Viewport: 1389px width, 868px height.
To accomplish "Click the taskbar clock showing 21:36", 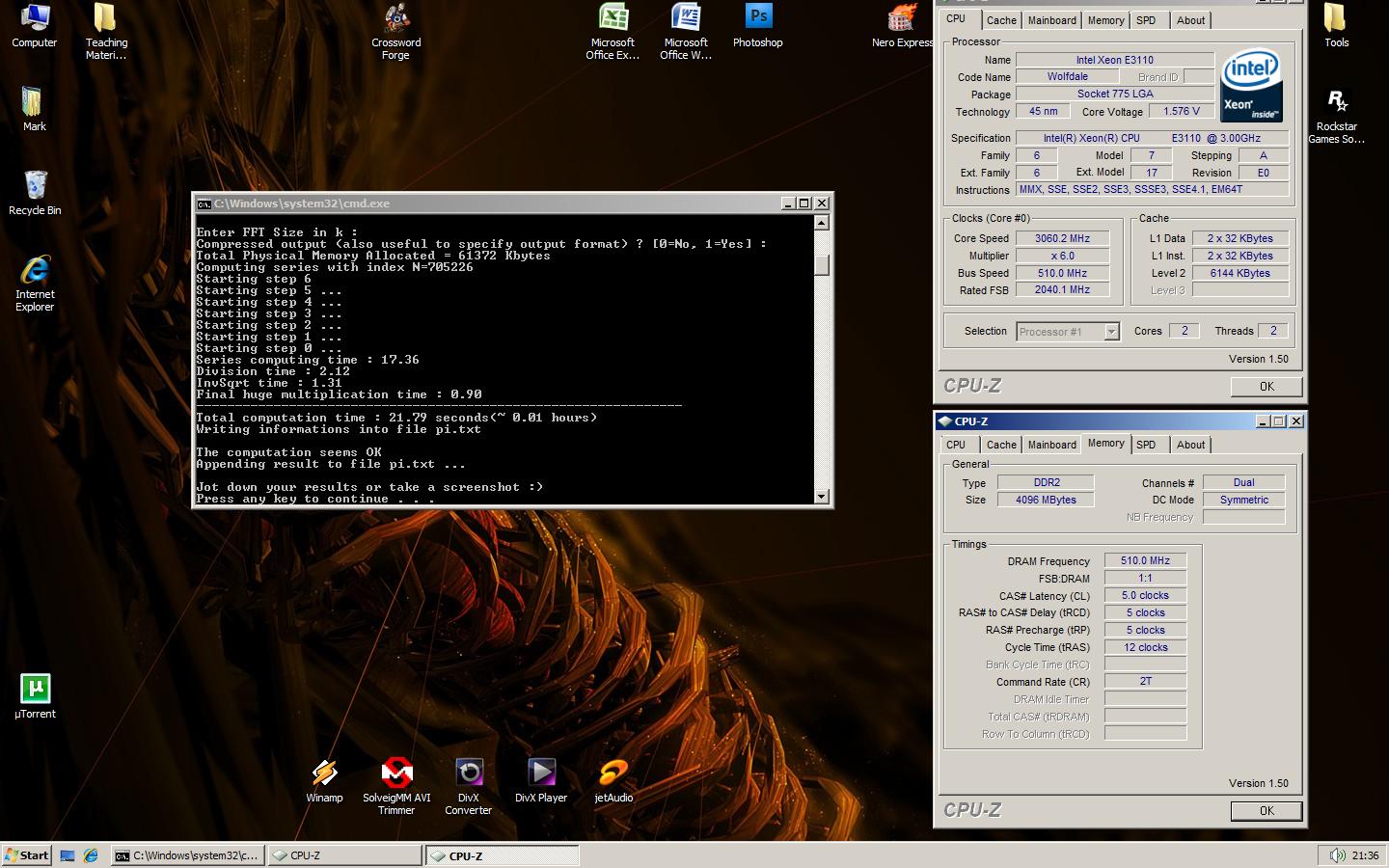I will (x=1365, y=855).
